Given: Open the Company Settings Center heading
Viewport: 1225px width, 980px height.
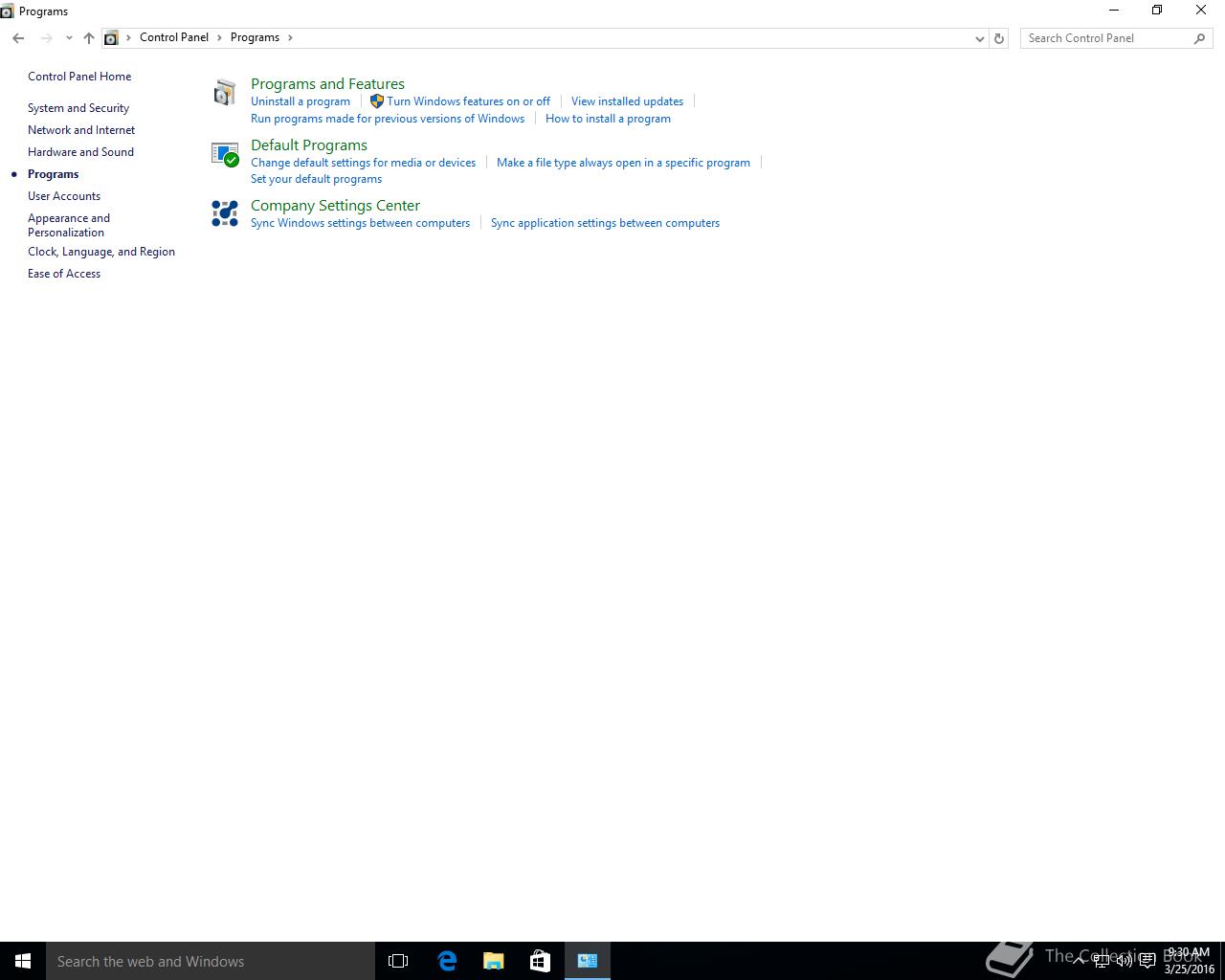Looking at the screenshot, I should (x=335, y=206).
